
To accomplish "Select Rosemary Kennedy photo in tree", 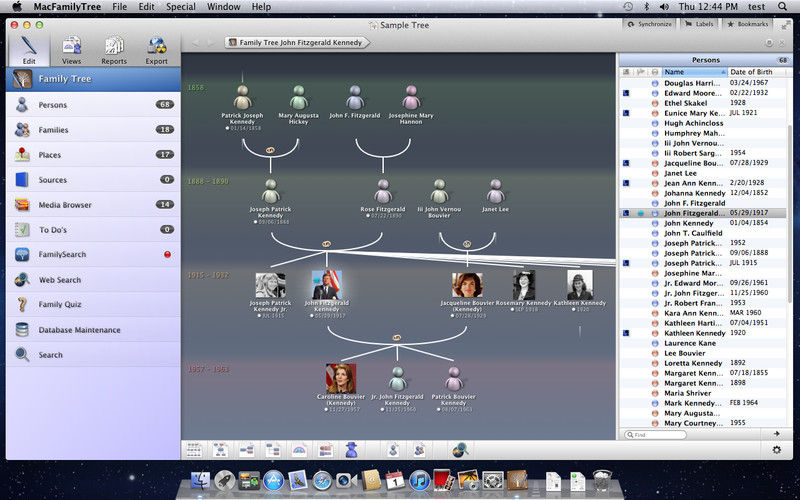I will tap(524, 285).
